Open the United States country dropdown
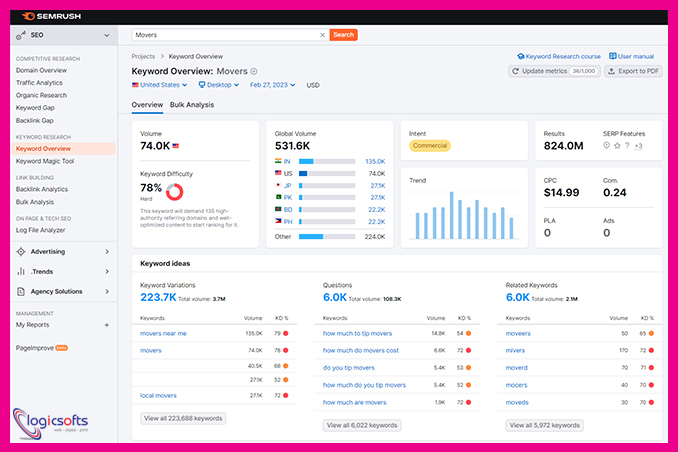Image resolution: width=678 pixels, height=452 pixels. tap(160, 85)
